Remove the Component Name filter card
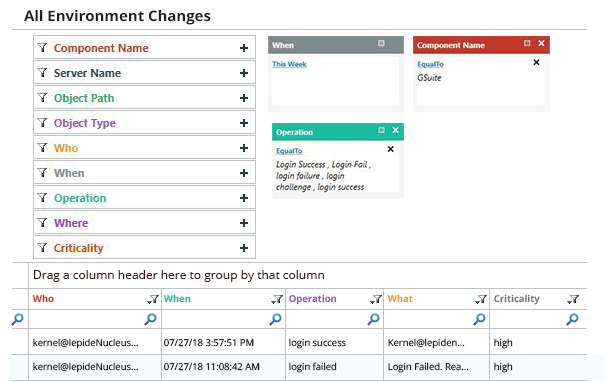The image size is (612, 382). (541, 43)
